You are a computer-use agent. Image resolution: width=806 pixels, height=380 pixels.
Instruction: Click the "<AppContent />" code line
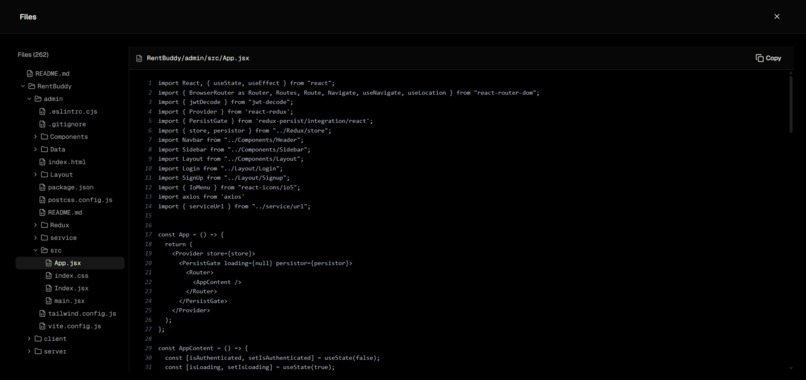pyautogui.click(x=217, y=282)
